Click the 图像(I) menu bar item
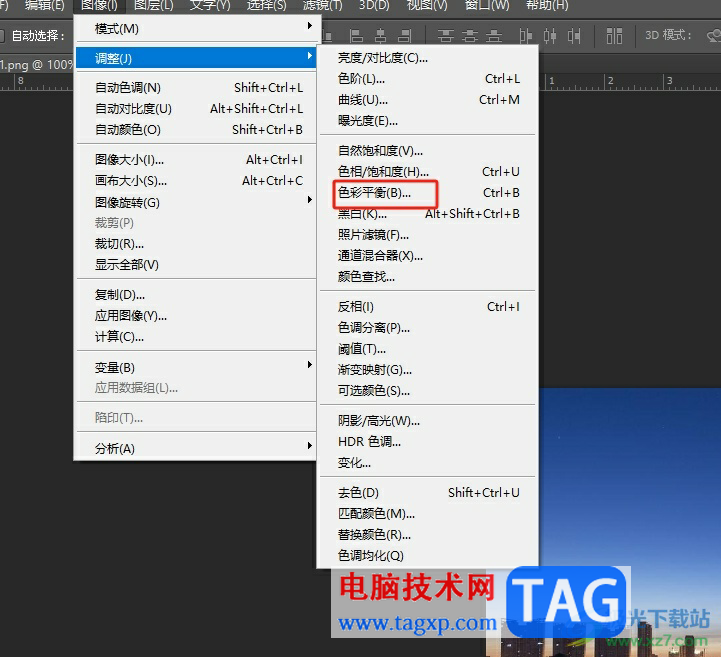The image size is (721, 657). coord(99,6)
